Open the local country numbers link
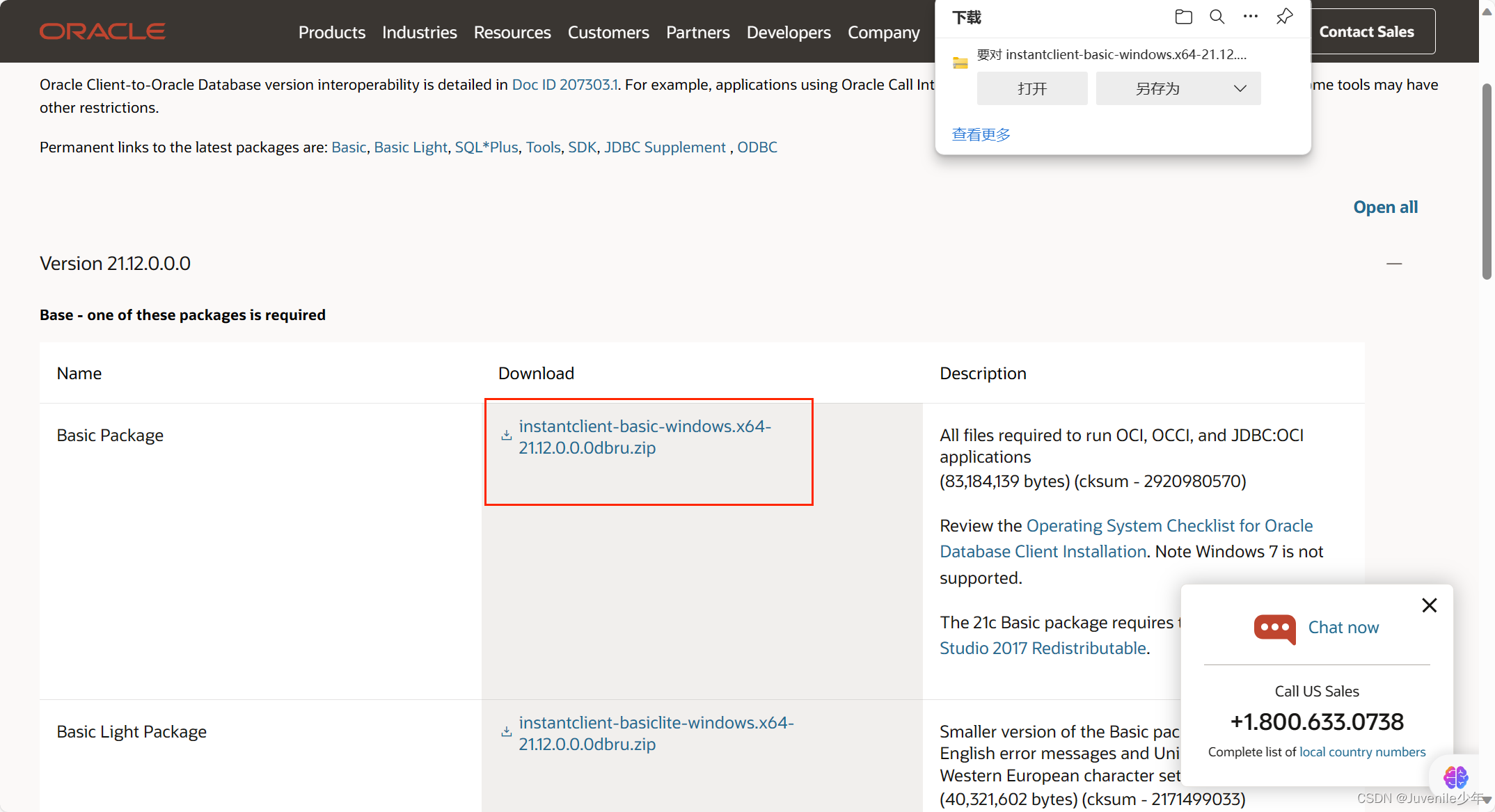 [1362, 751]
